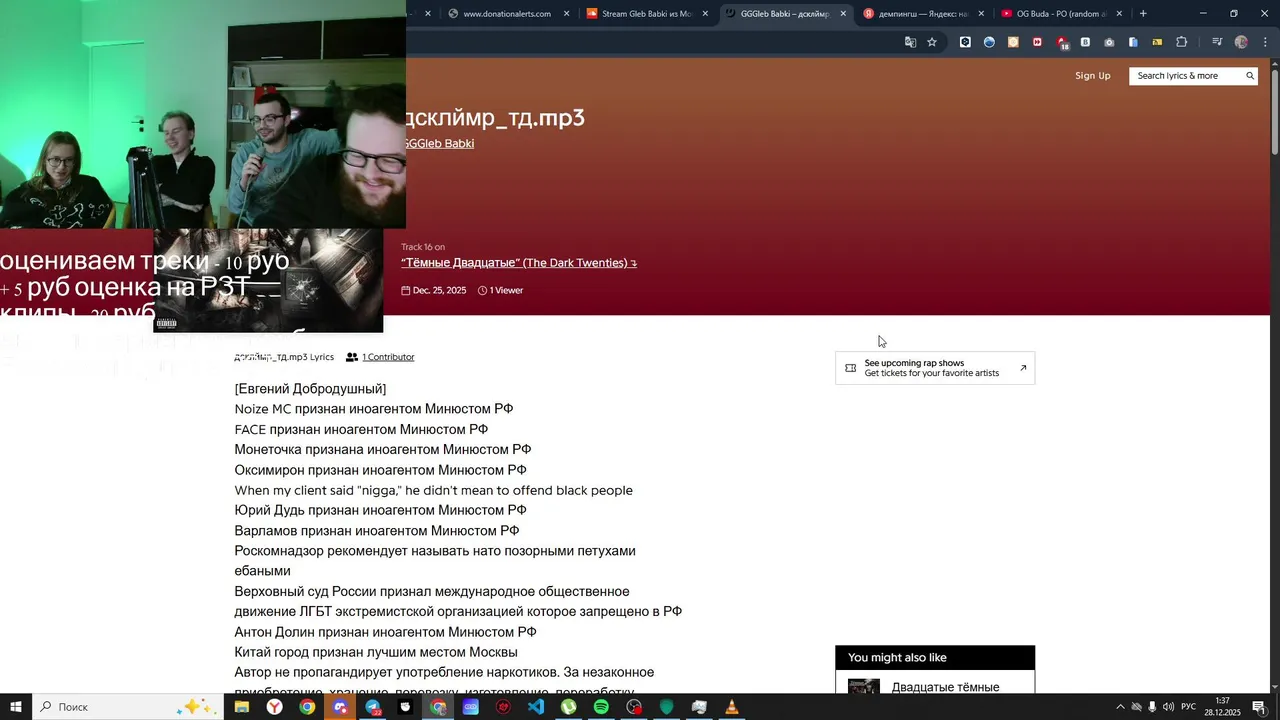The height and width of the screenshot is (720, 1280).
Task: Click the volume icon in system tray
Action: click(1169, 707)
